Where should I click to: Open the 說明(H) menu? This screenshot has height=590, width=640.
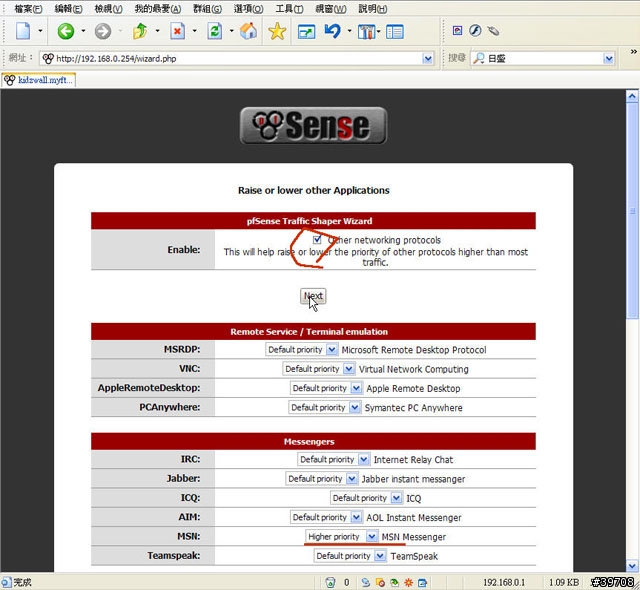(373, 9)
